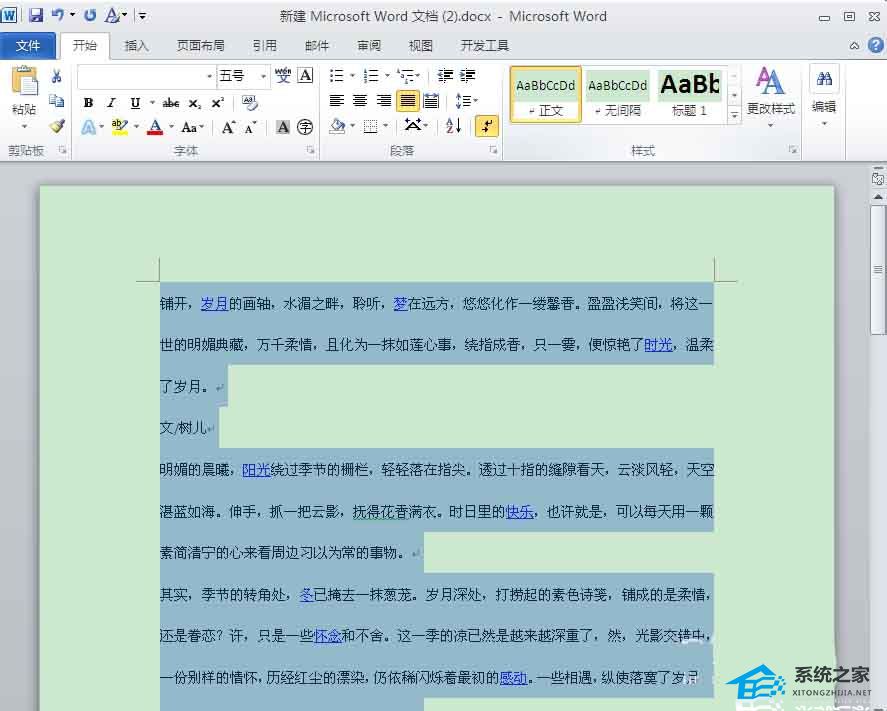Viewport: 887px width, 711px height.
Task: Expand the bullets list dropdown arrow
Action: [x=352, y=75]
